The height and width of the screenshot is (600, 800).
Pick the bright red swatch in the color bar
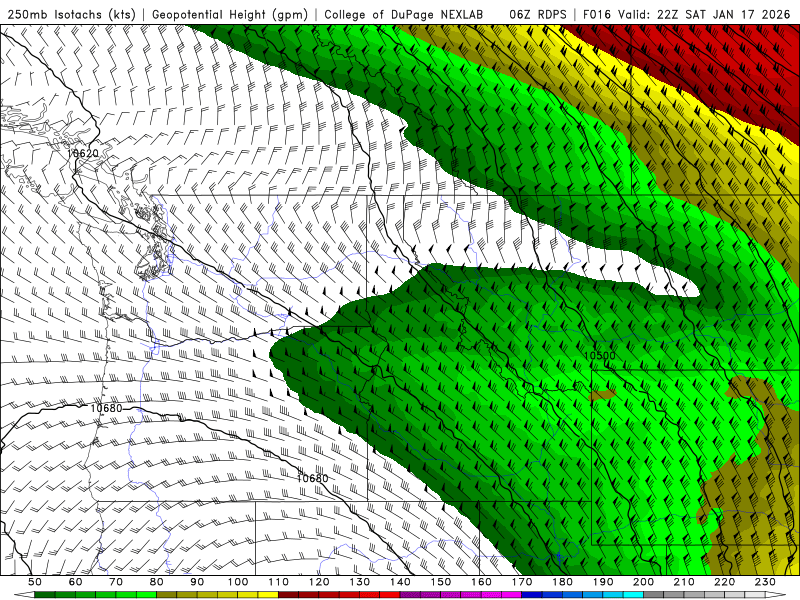coord(390,595)
